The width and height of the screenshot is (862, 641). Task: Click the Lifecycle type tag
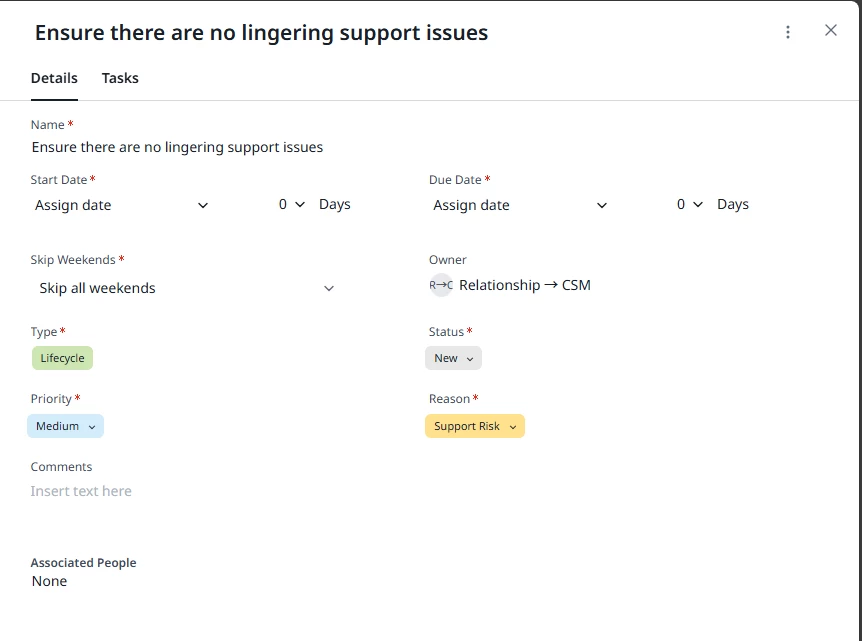(x=62, y=358)
